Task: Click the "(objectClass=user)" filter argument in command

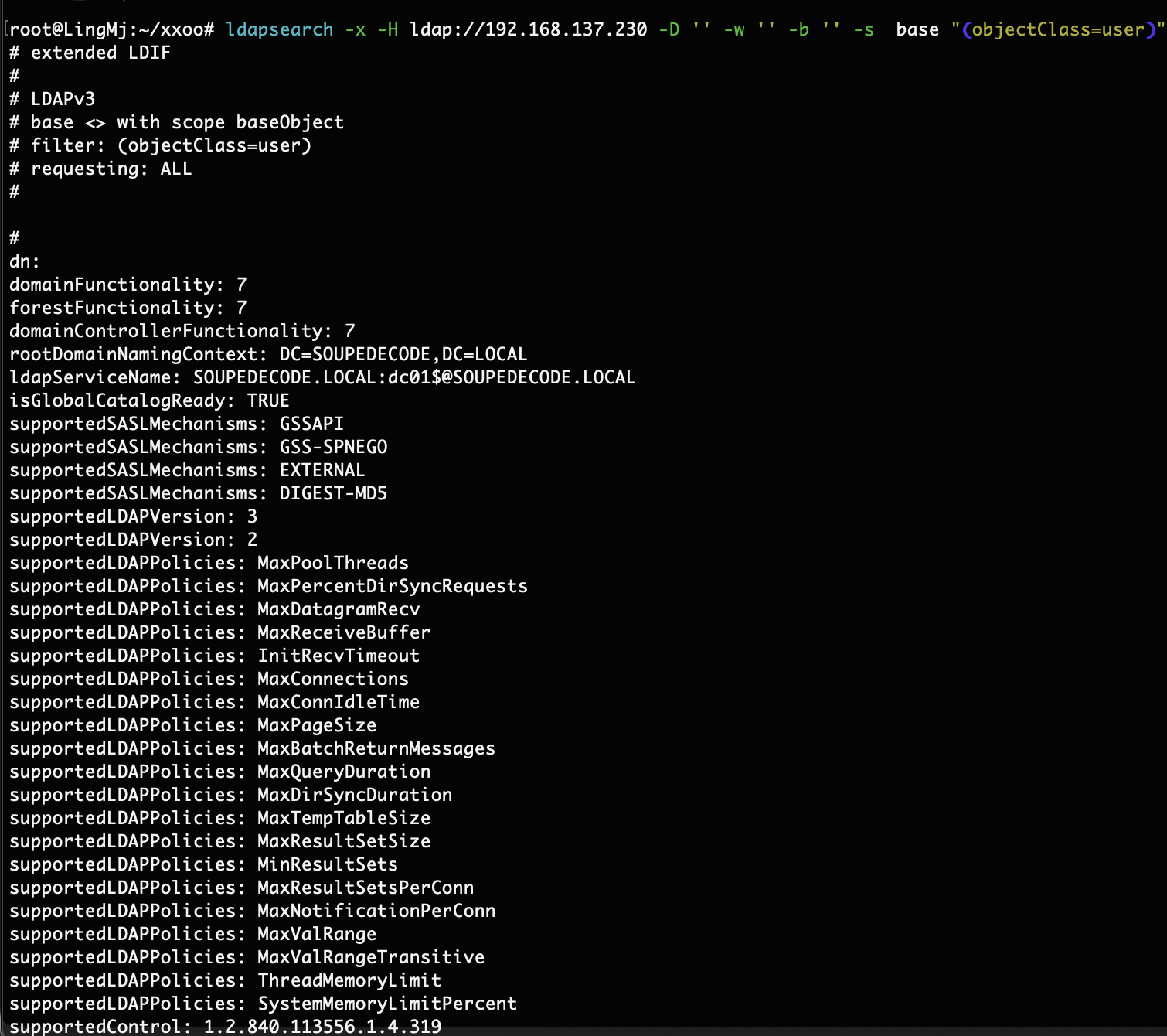Action: coord(1057,29)
